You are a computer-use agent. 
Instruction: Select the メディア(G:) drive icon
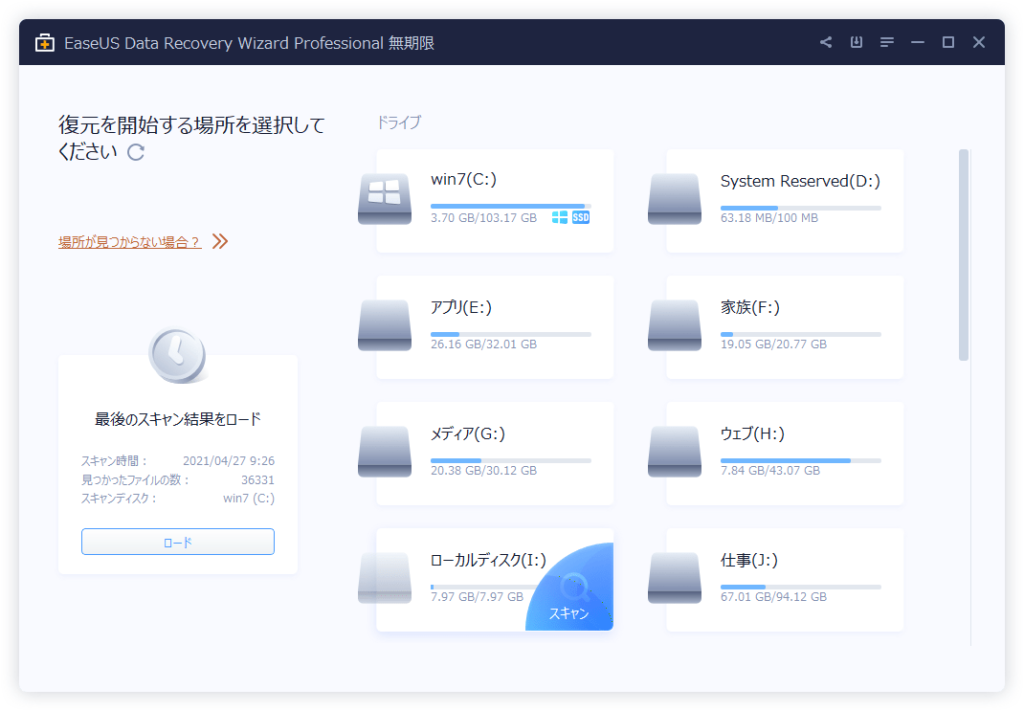pyautogui.click(x=385, y=452)
